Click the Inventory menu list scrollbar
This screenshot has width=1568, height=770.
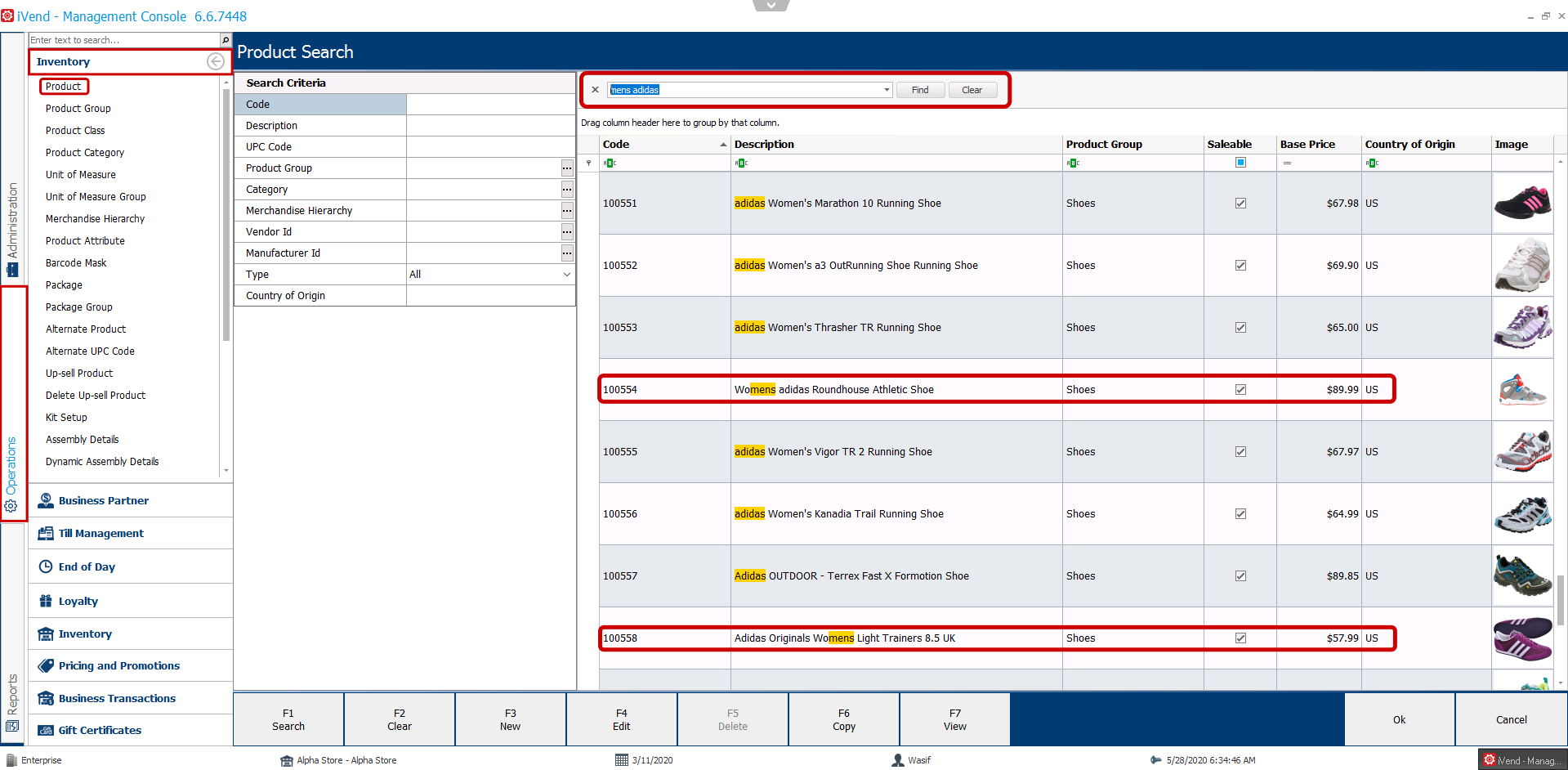tap(226, 214)
